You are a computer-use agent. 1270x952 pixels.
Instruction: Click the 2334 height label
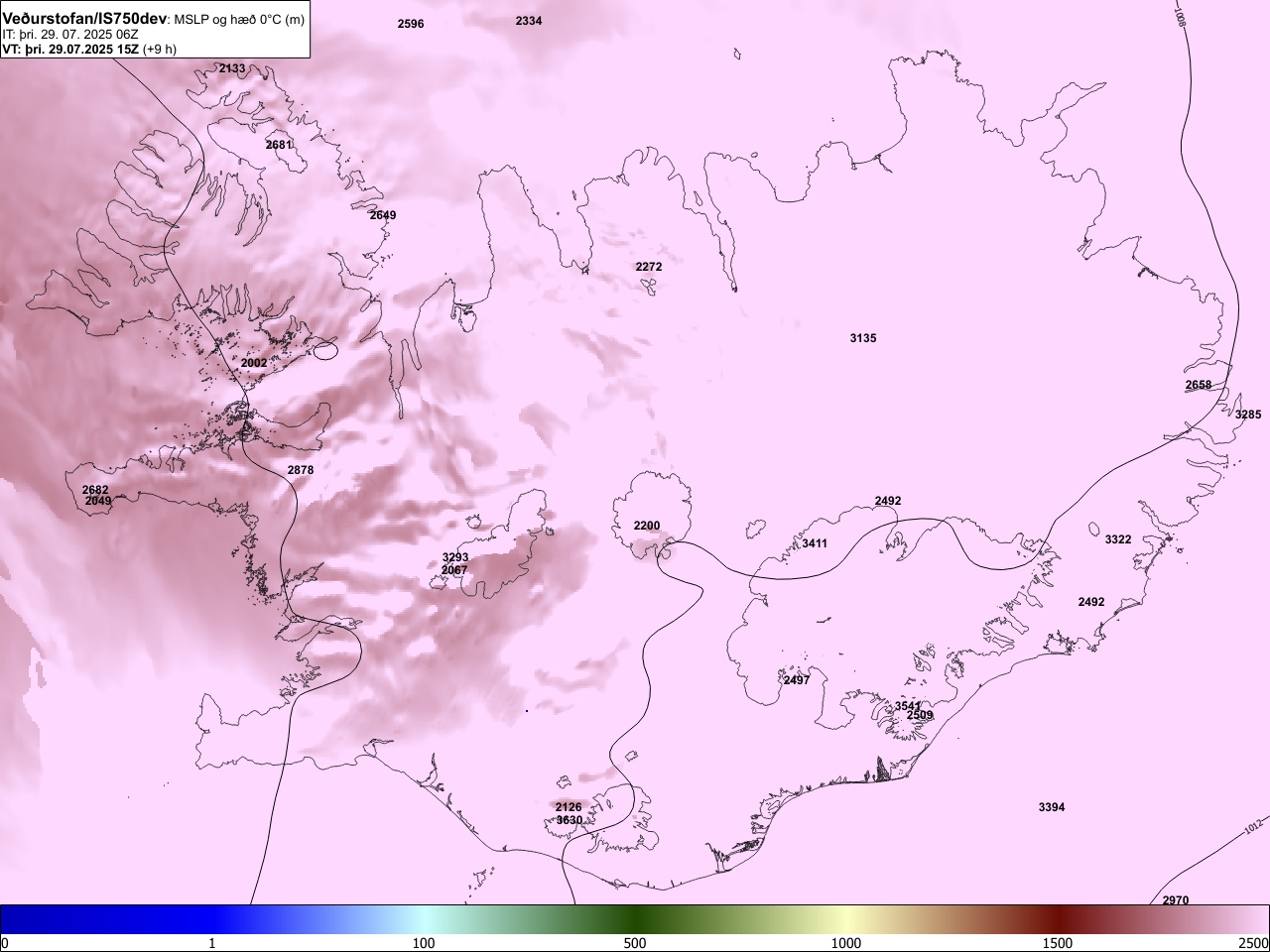pos(529,21)
